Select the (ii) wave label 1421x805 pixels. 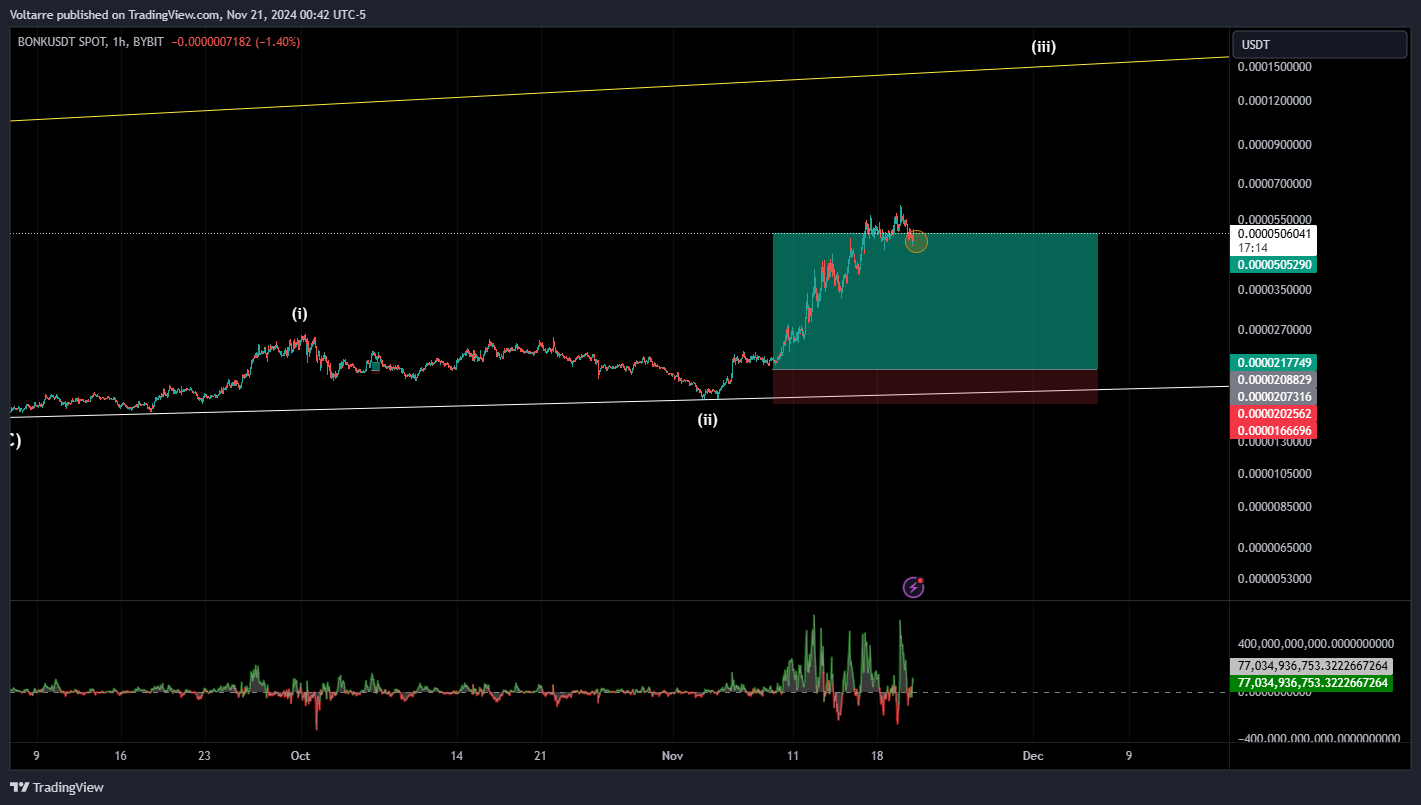point(707,420)
